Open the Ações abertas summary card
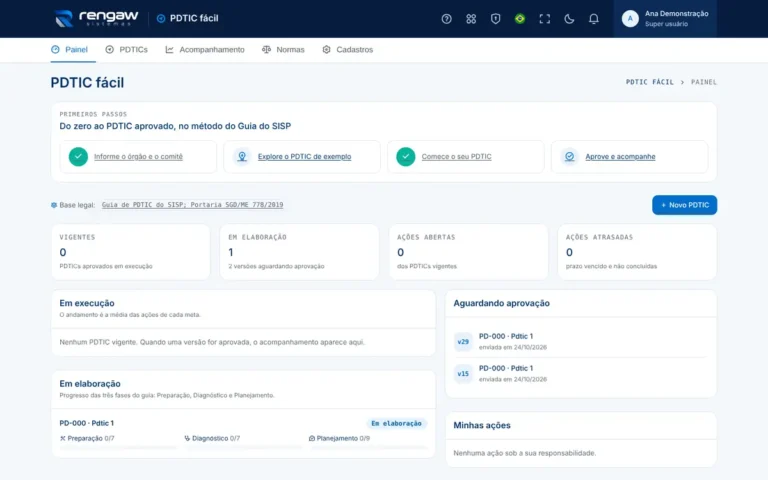The height and width of the screenshot is (480, 768). coord(468,252)
